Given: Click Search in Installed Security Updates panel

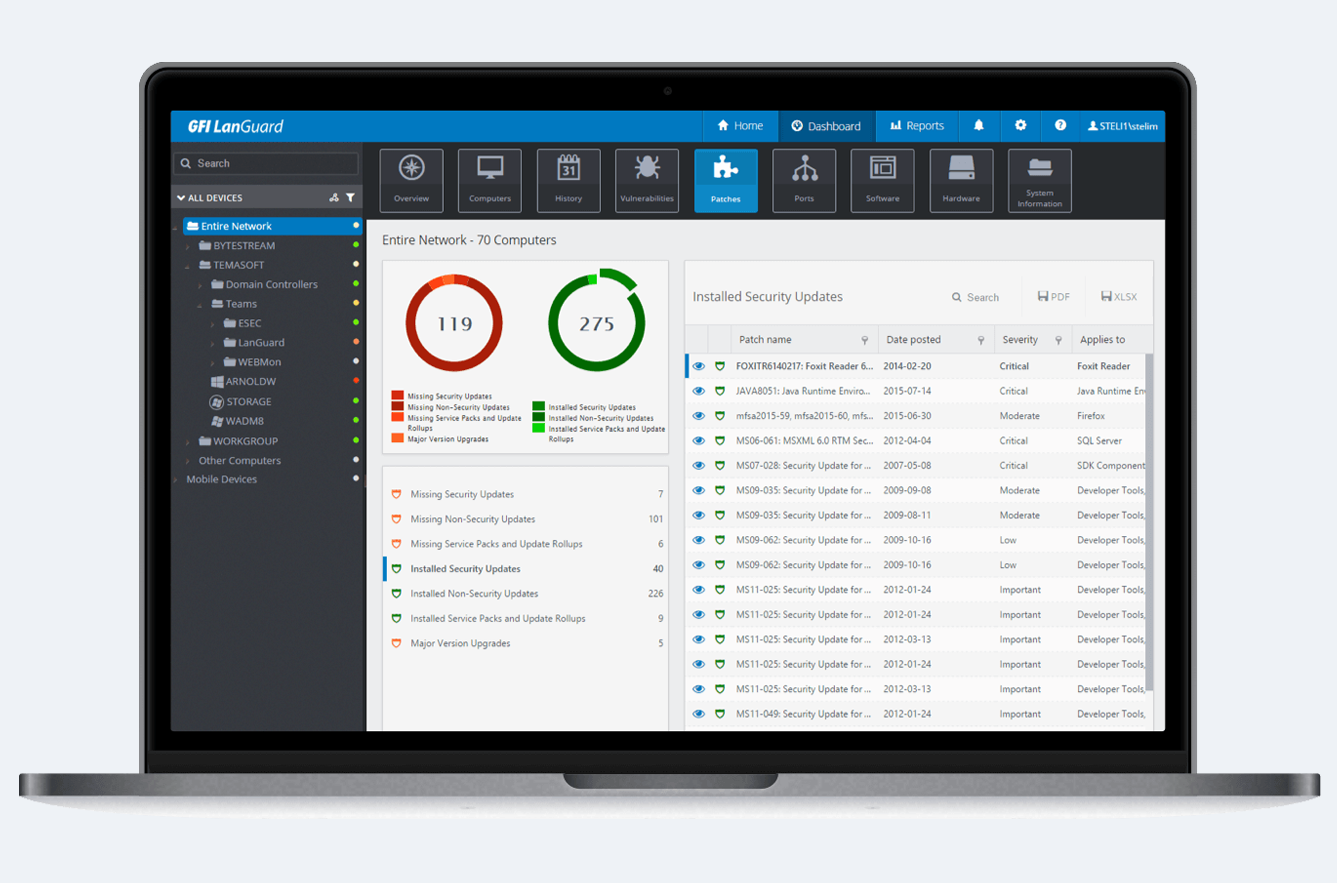Looking at the screenshot, I should [x=975, y=297].
